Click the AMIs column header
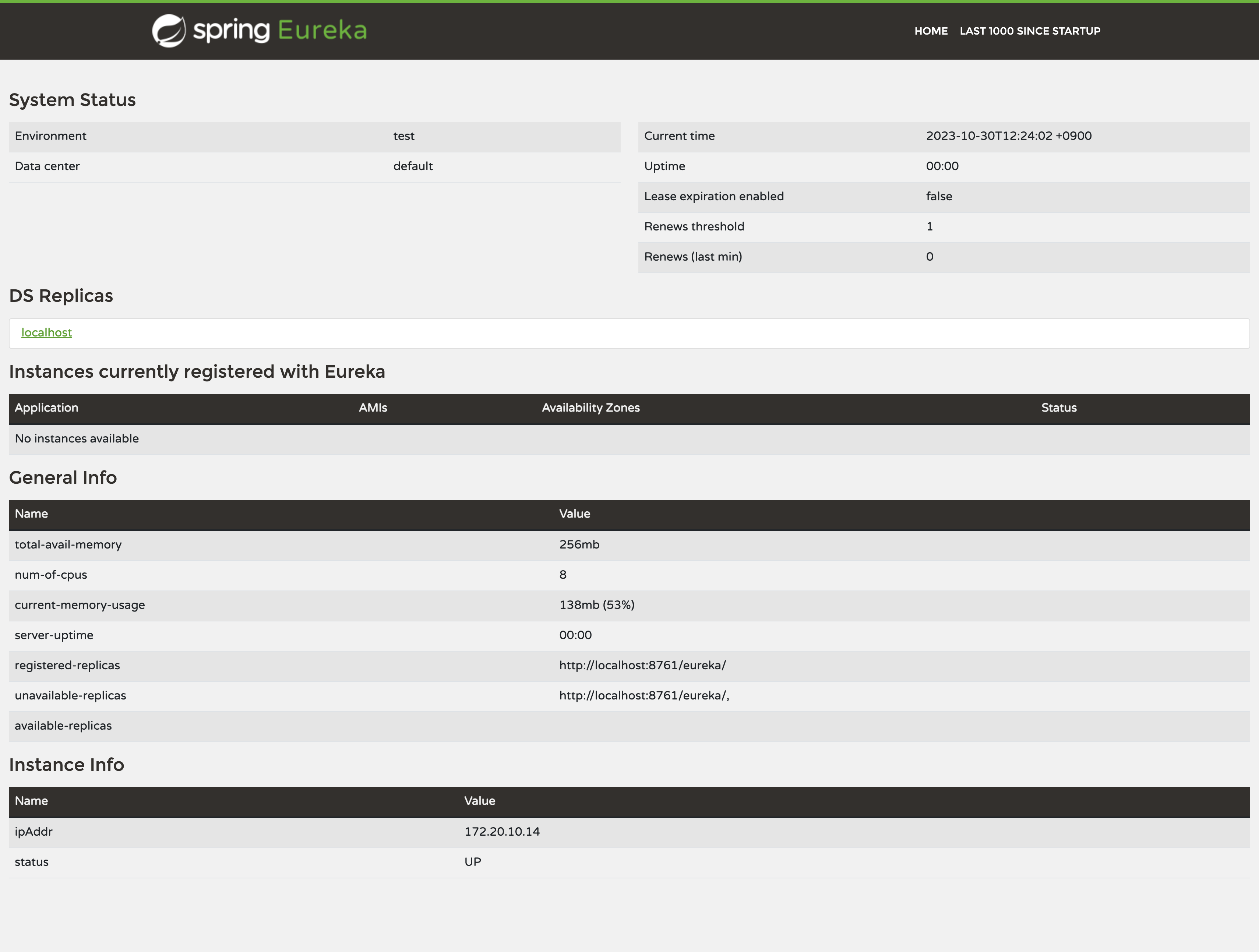 [x=373, y=408]
